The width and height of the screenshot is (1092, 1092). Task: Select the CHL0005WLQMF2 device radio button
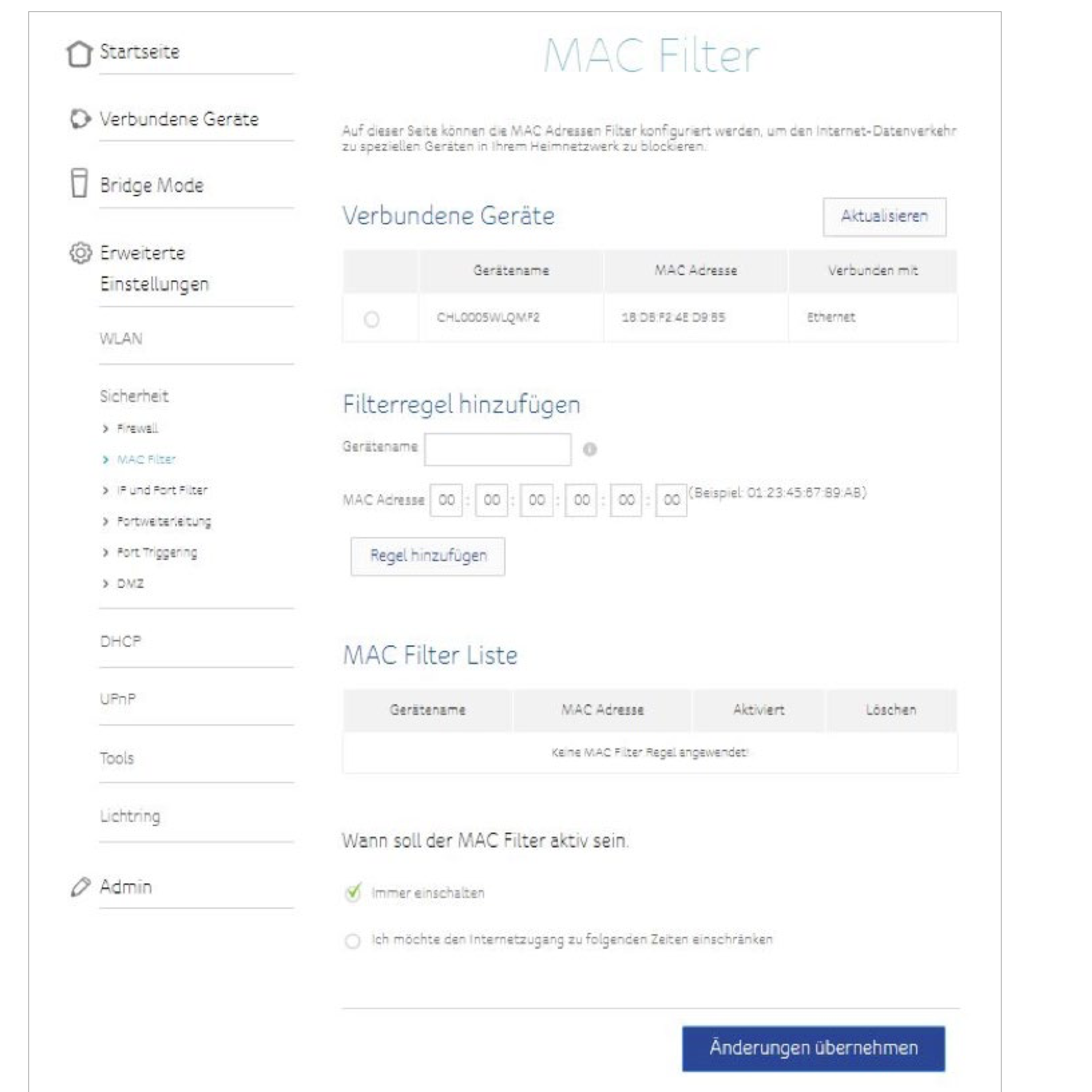click(371, 320)
